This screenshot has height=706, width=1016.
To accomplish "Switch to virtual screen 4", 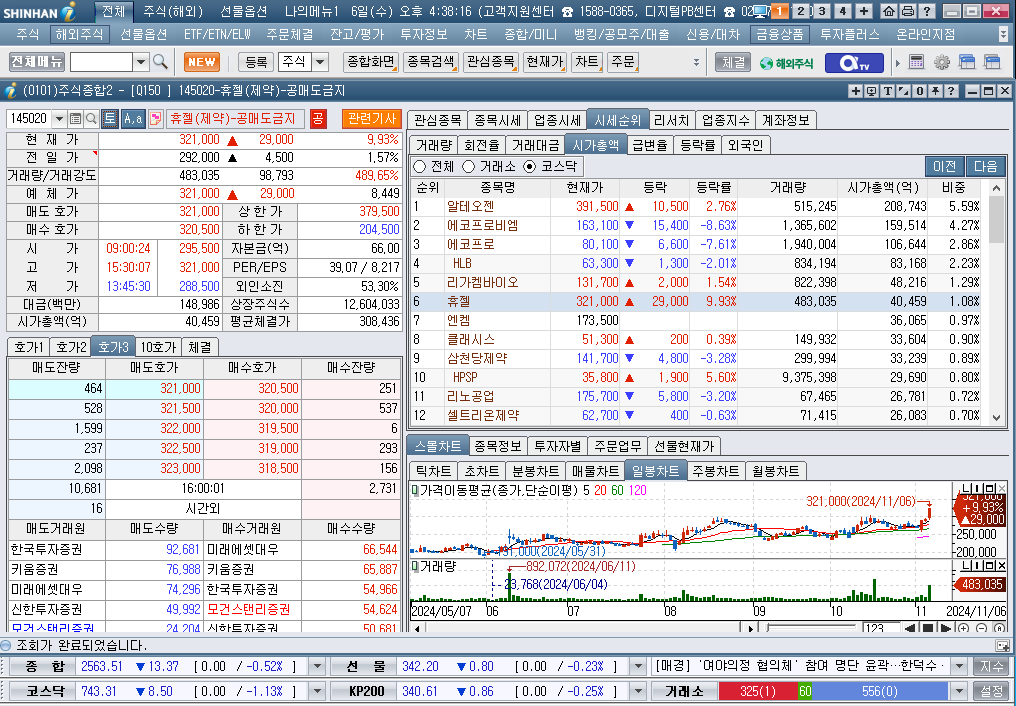I will coord(843,11).
